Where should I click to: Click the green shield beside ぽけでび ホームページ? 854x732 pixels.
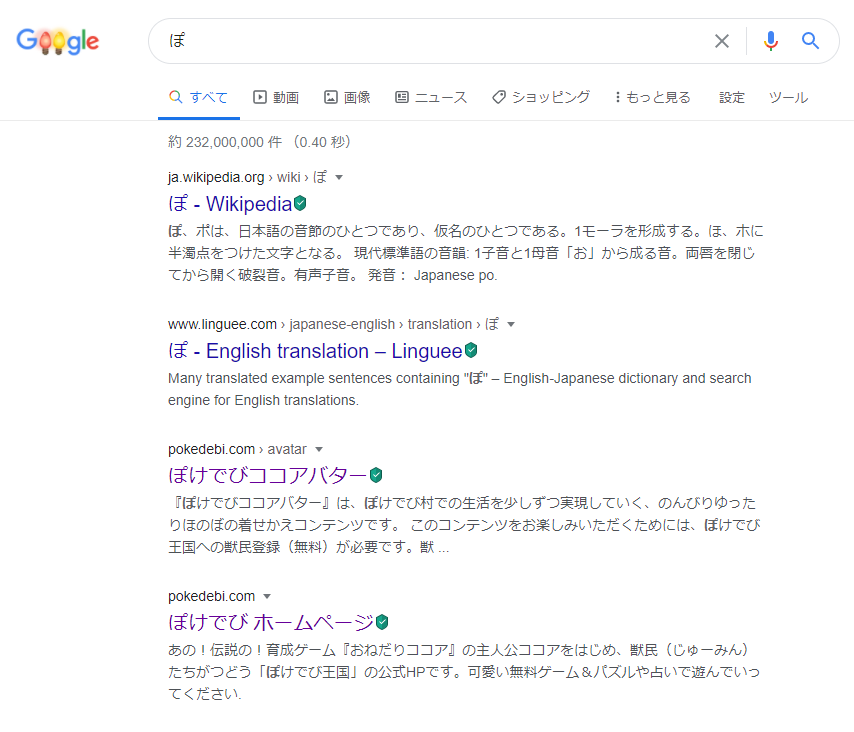click(x=382, y=621)
